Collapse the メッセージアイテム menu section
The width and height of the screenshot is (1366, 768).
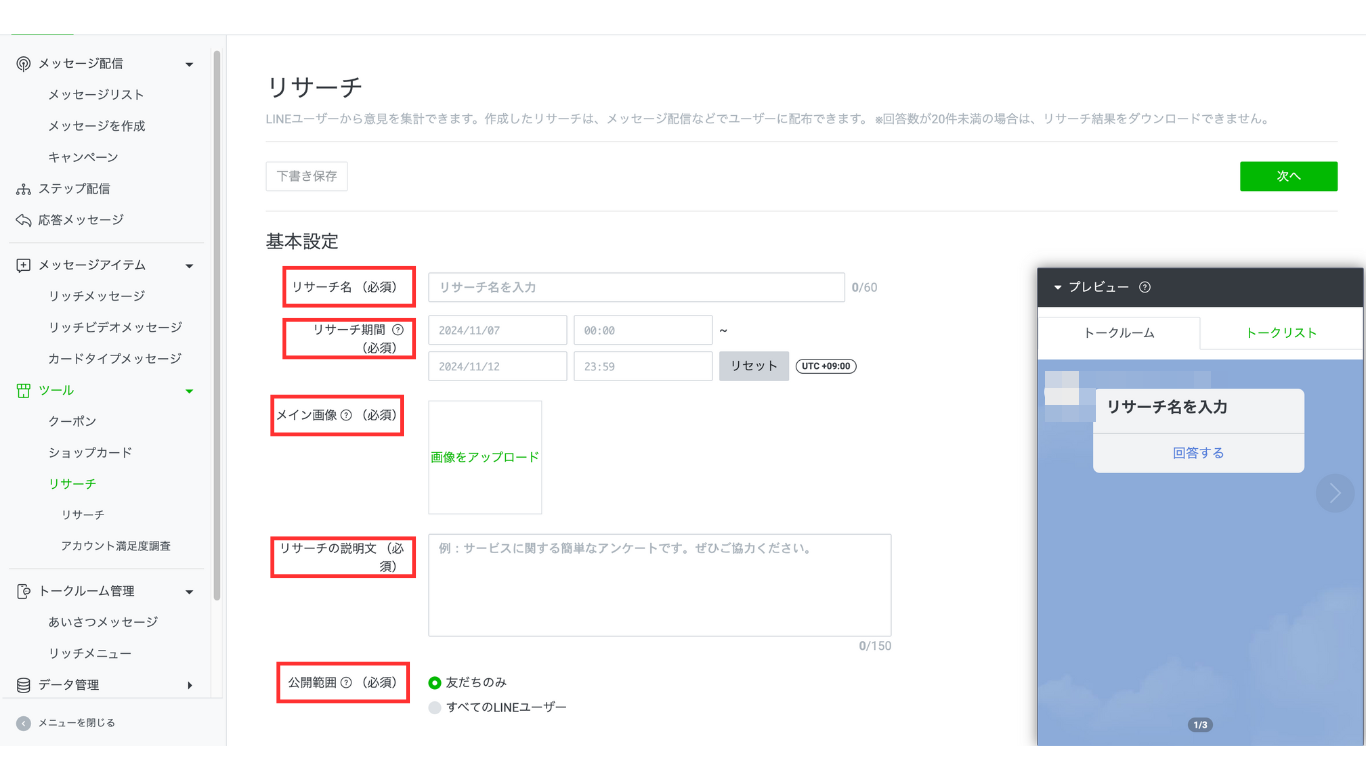pos(190,266)
